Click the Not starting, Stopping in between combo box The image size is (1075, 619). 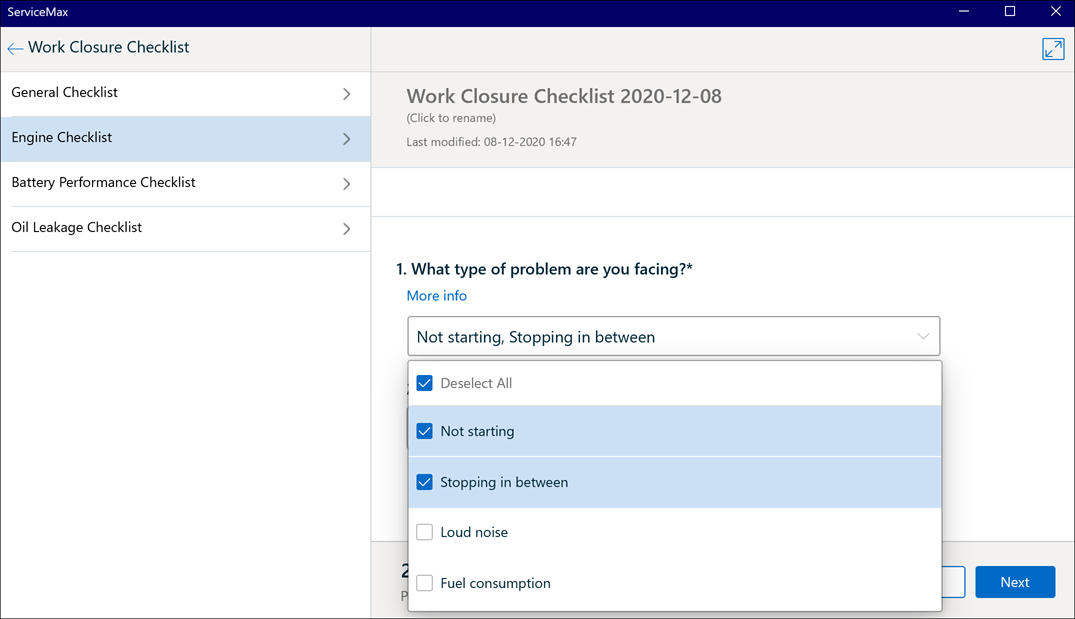click(x=673, y=337)
